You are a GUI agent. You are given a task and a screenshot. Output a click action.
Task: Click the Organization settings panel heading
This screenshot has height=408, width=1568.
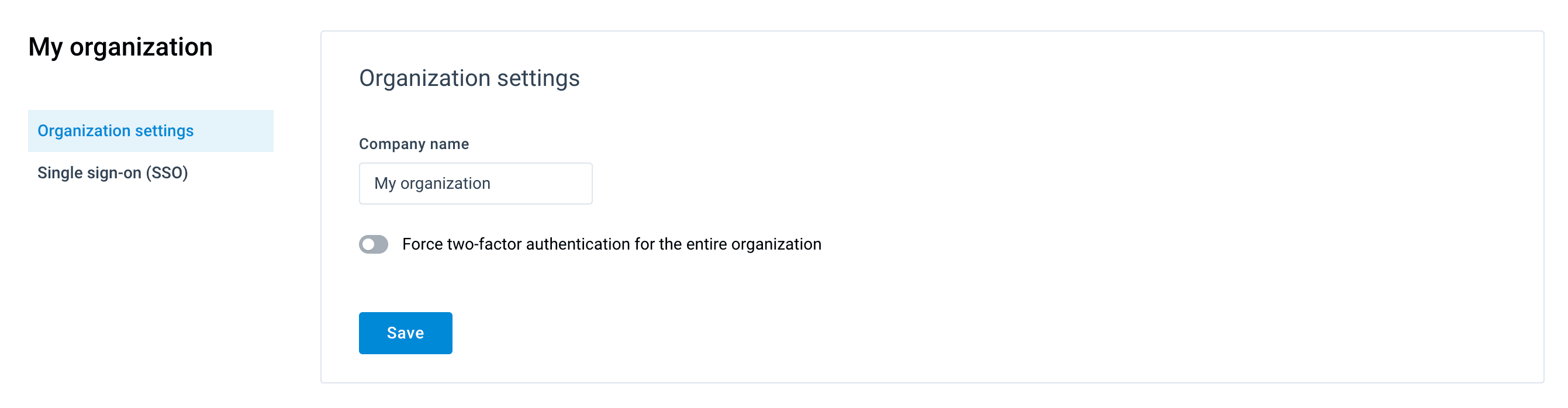coord(469,78)
